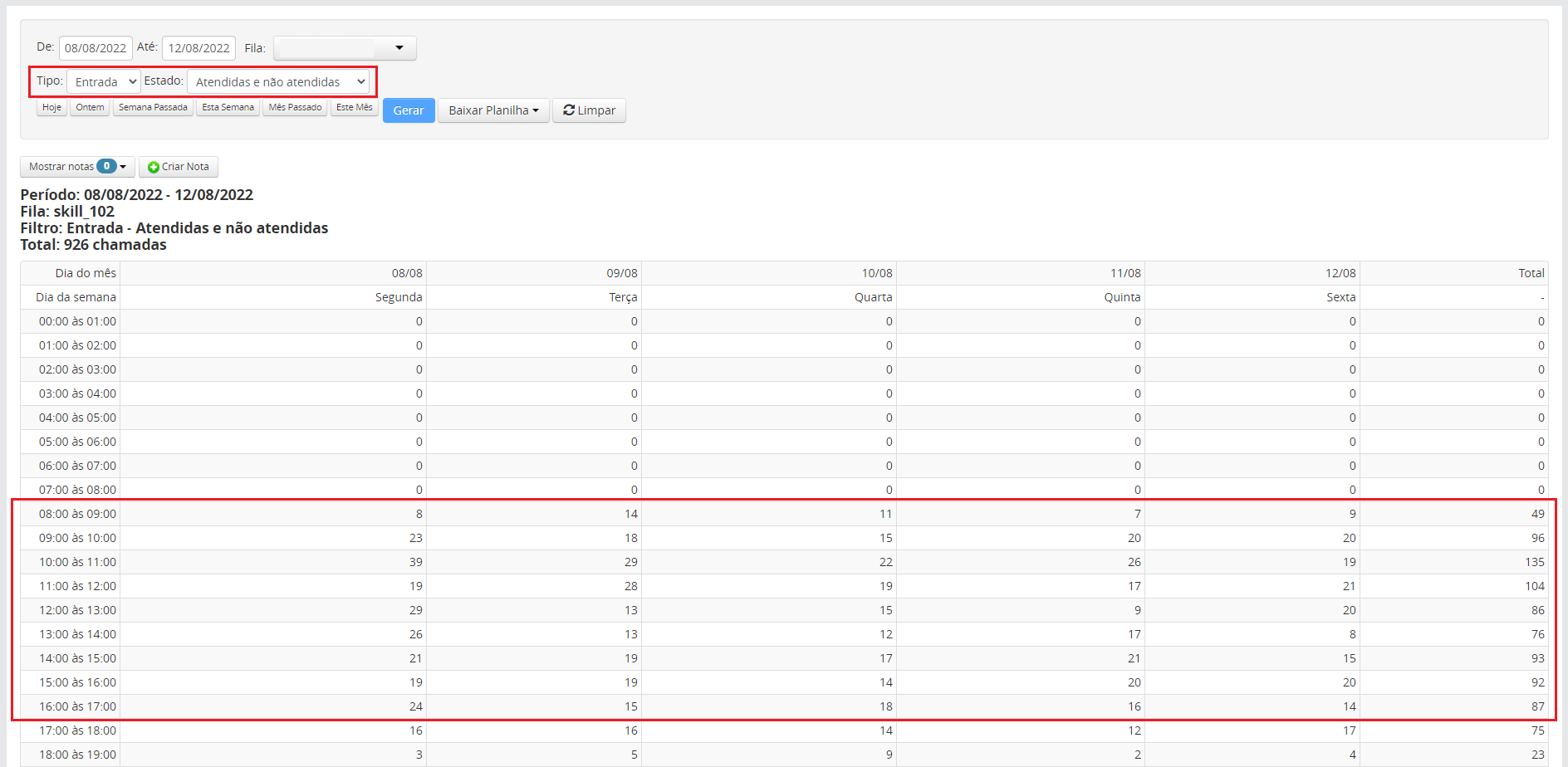The width and height of the screenshot is (1568, 767).
Task: Click the Ontem quick range button
Action: [x=90, y=107]
